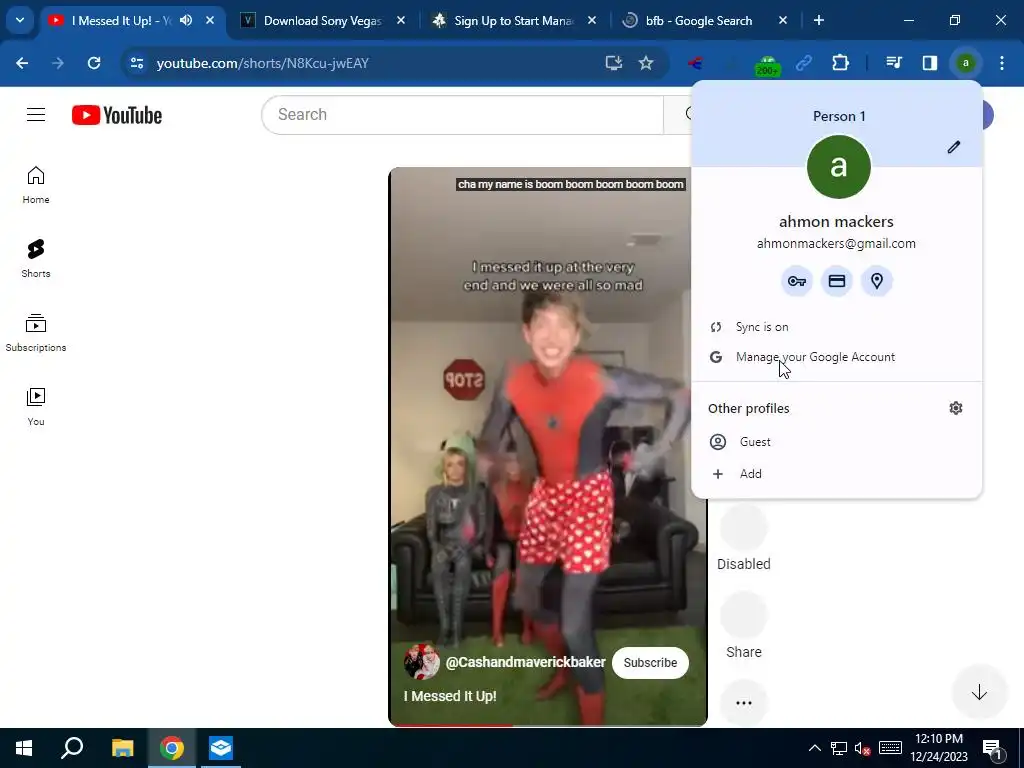Viewport: 1024px width, 768px height.
Task: Bookmark this page with the star
Action: (x=646, y=63)
